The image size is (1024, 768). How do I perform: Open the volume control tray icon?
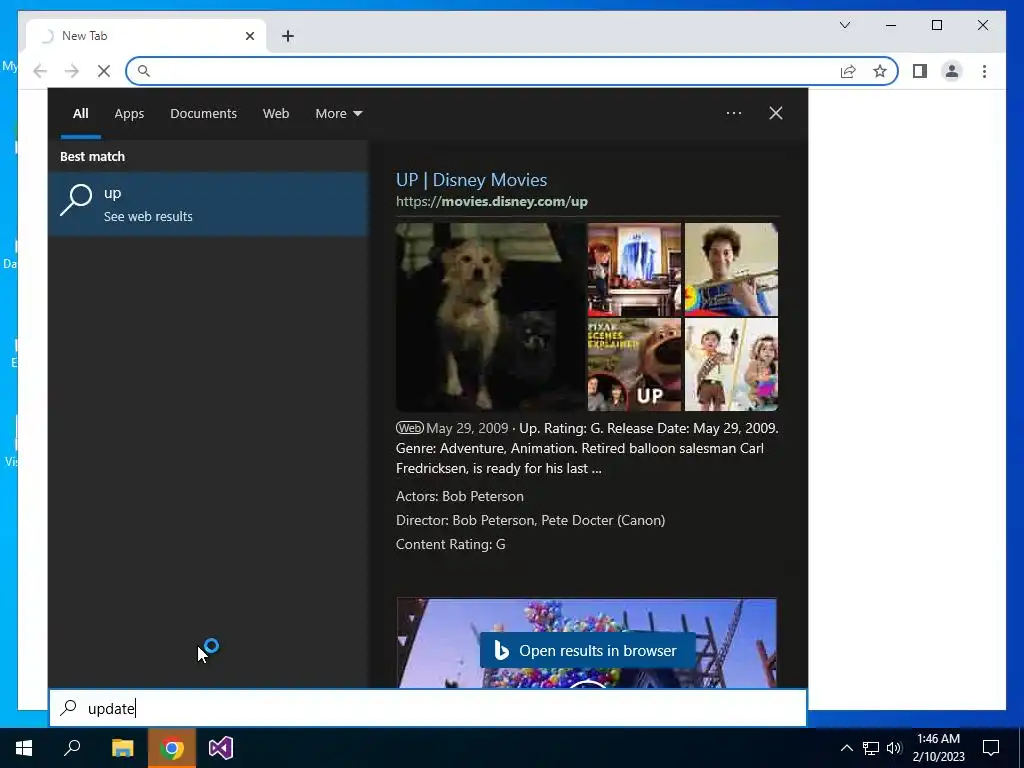coord(895,748)
